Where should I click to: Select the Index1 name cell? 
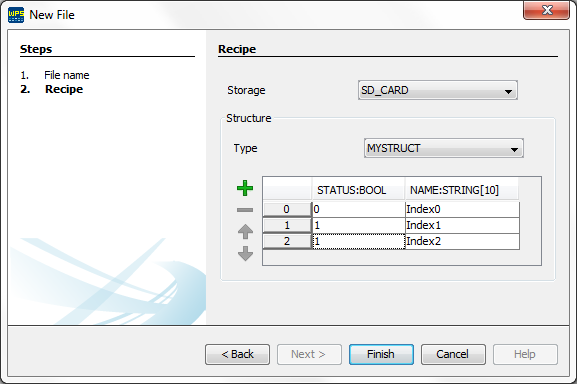462,225
